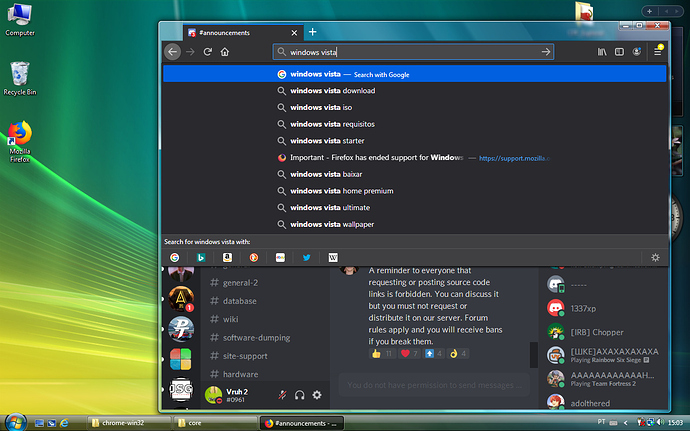
Task: Toggle Discord headphones deafen
Action: tap(300, 395)
